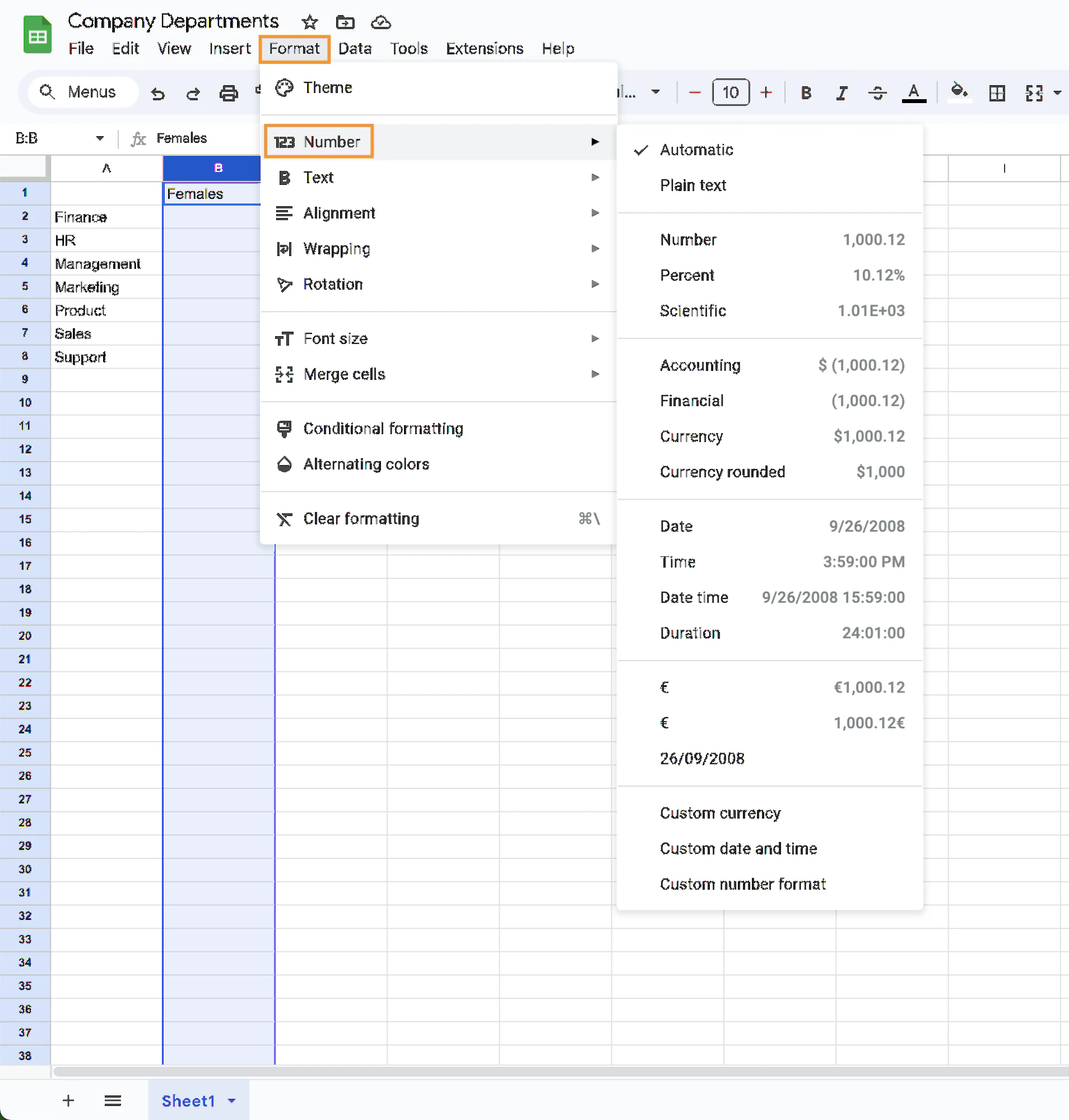The image size is (1069, 1120).
Task: Open the all sheets list icon
Action: tap(113, 1100)
